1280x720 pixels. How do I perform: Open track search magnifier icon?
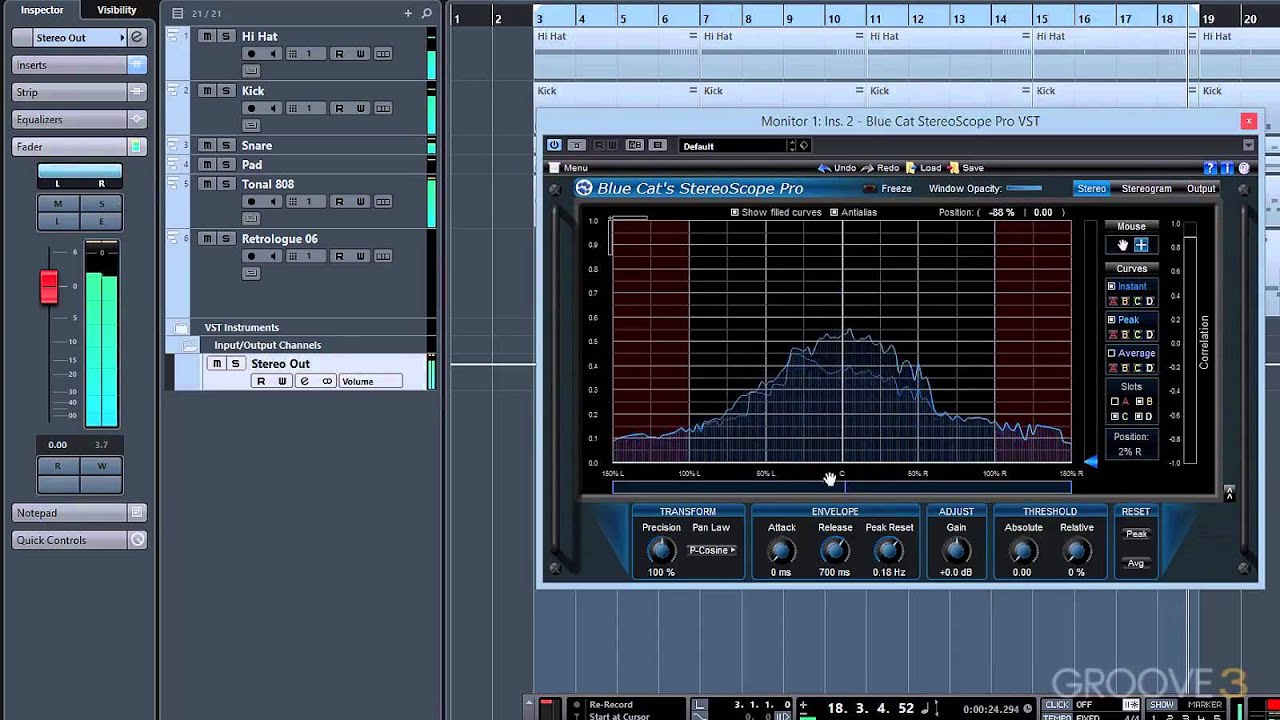click(427, 14)
